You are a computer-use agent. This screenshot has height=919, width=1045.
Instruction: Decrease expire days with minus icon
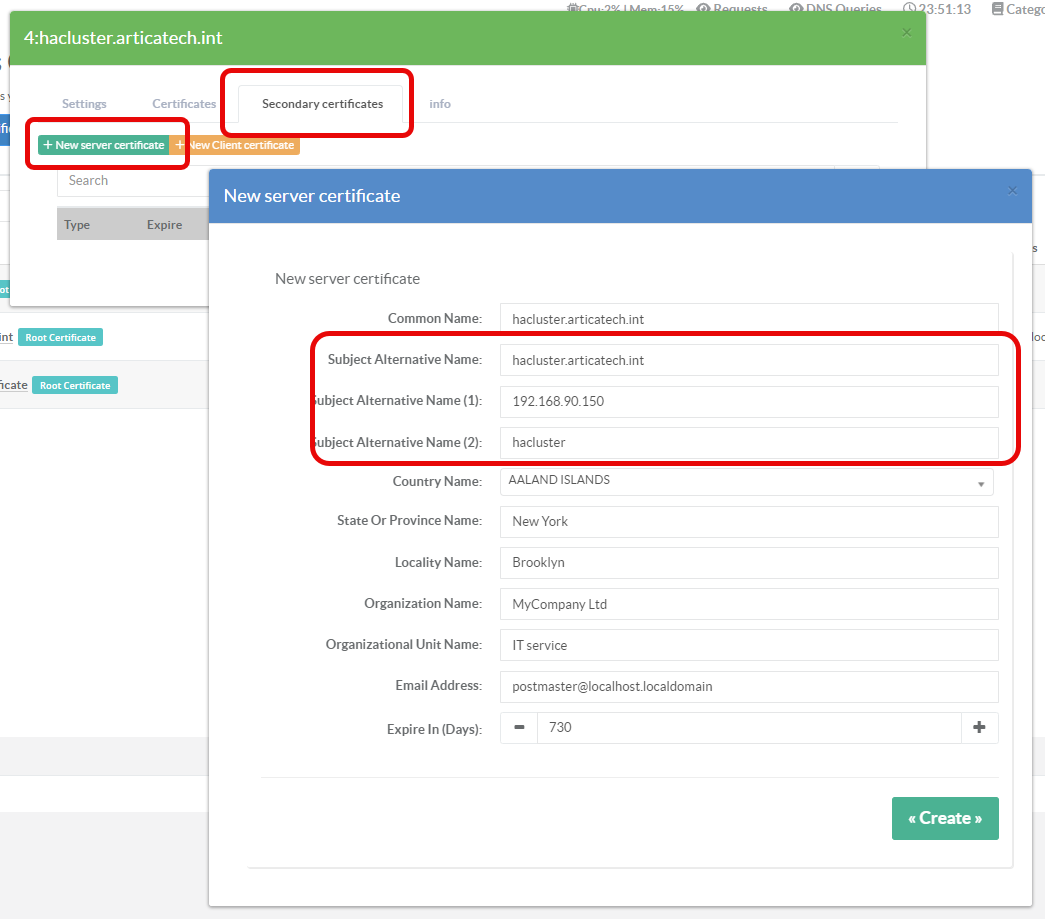click(x=519, y=728)
